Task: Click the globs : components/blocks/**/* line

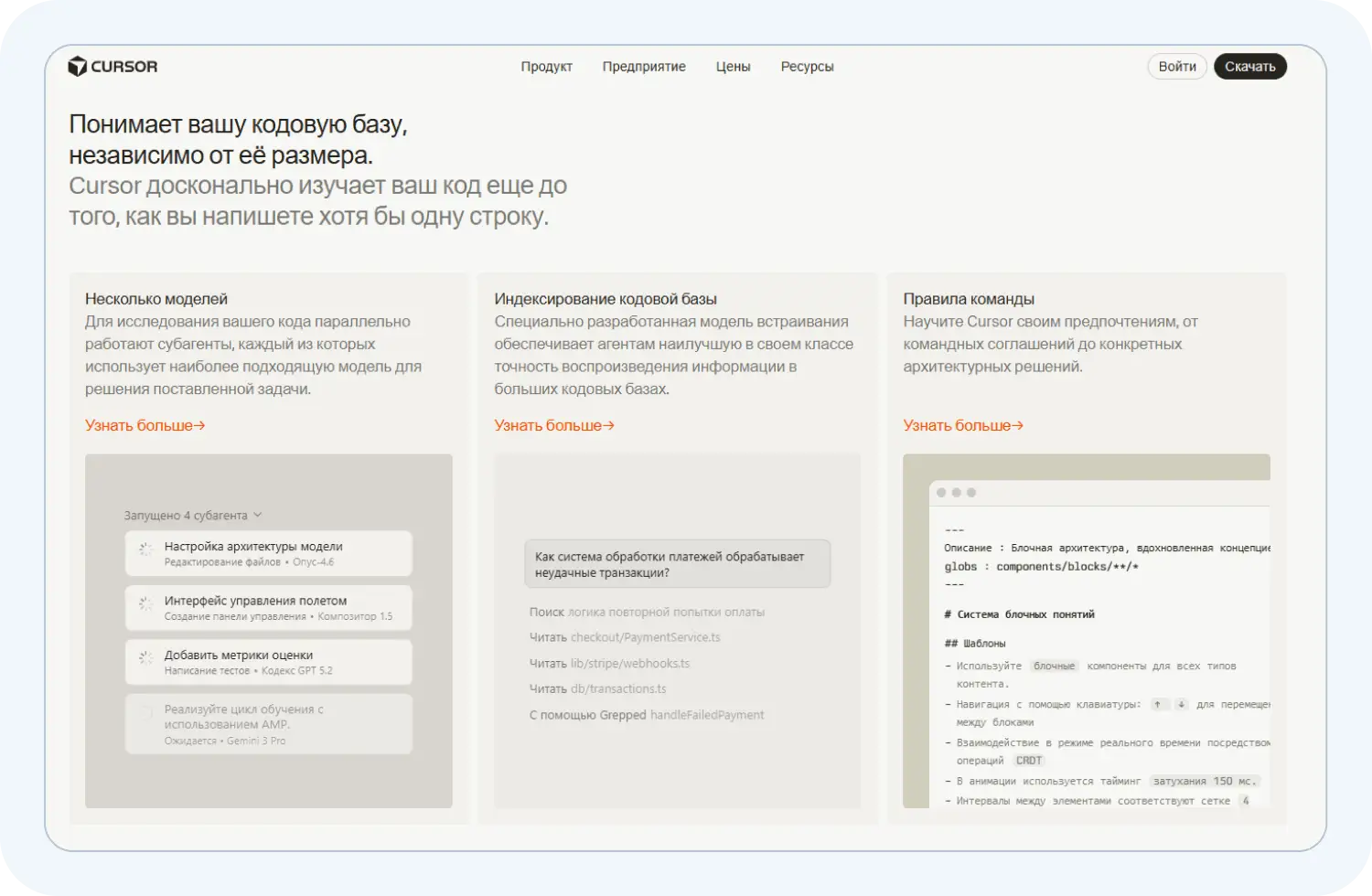Action: pos(1041,567)
